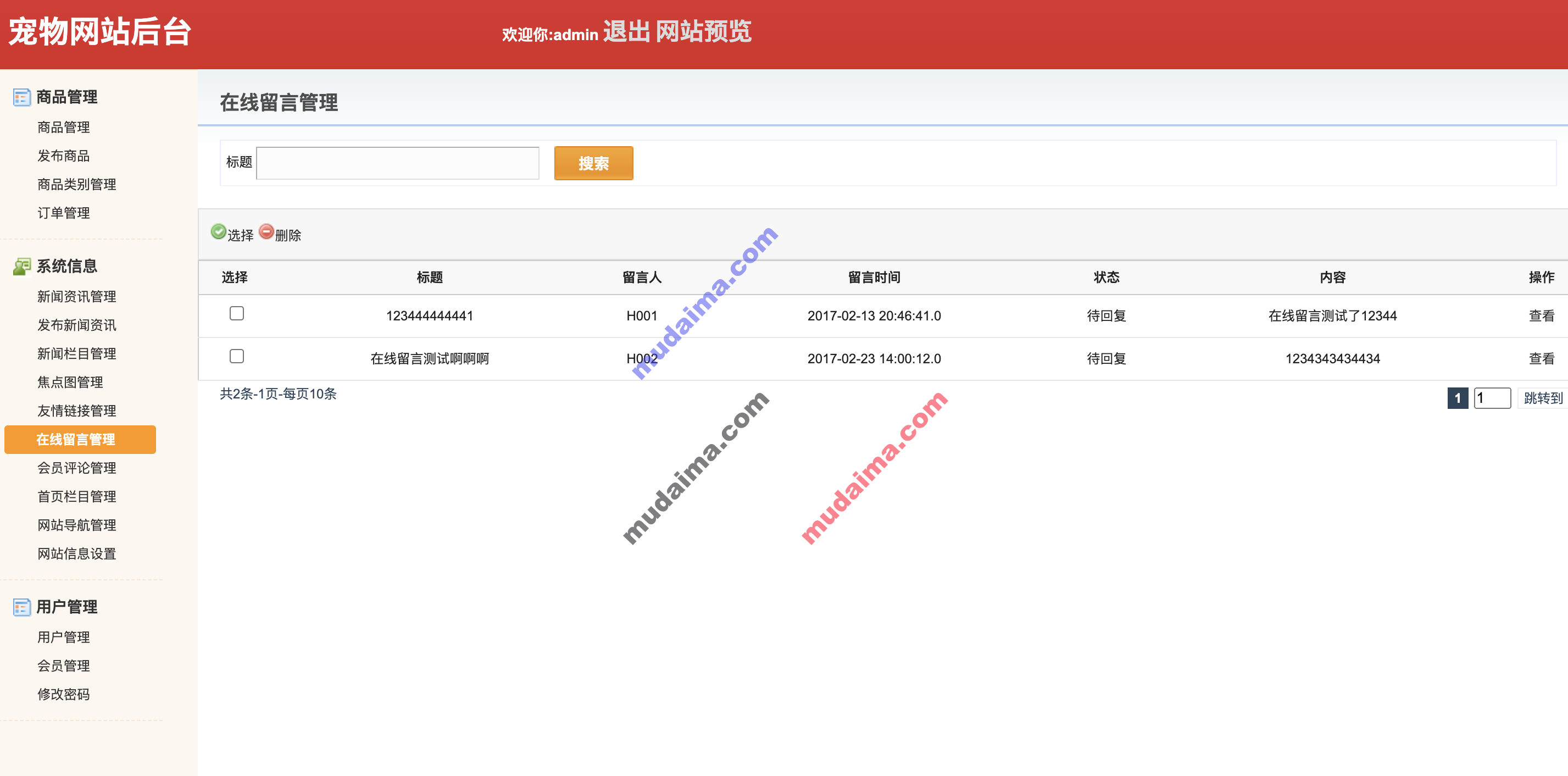Select the highlighted 在线留言管理 item
Image resolution: width=1568 pixels, height=776 pixels.
80,439
